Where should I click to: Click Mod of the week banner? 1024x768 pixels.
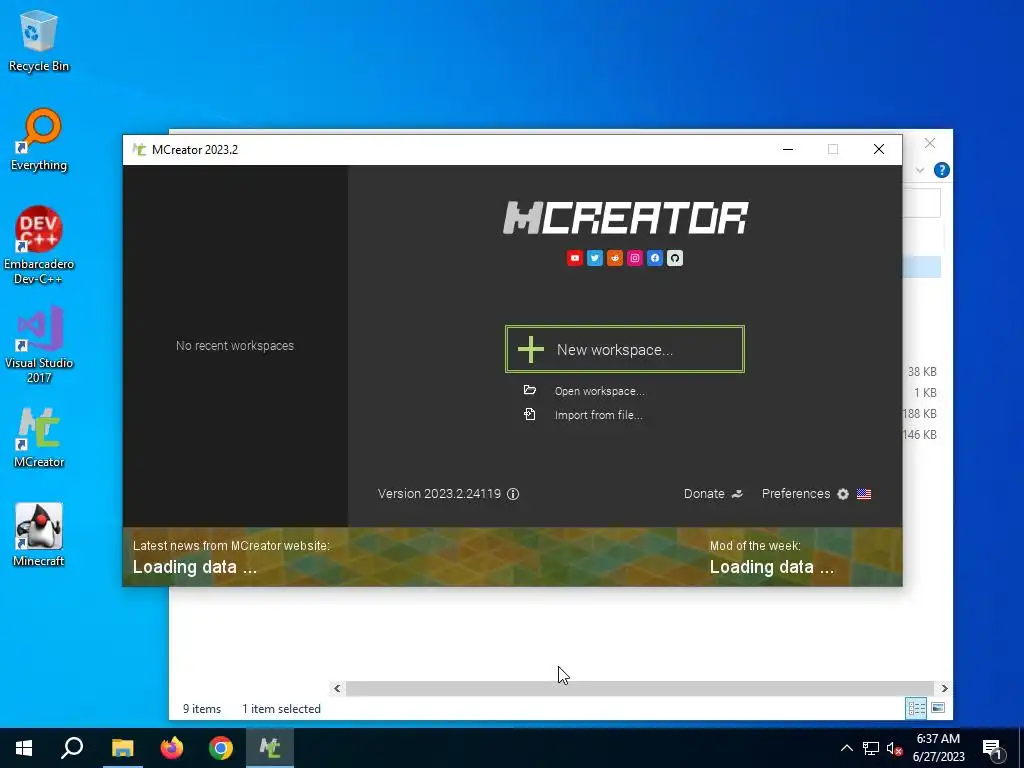point(772,557)
